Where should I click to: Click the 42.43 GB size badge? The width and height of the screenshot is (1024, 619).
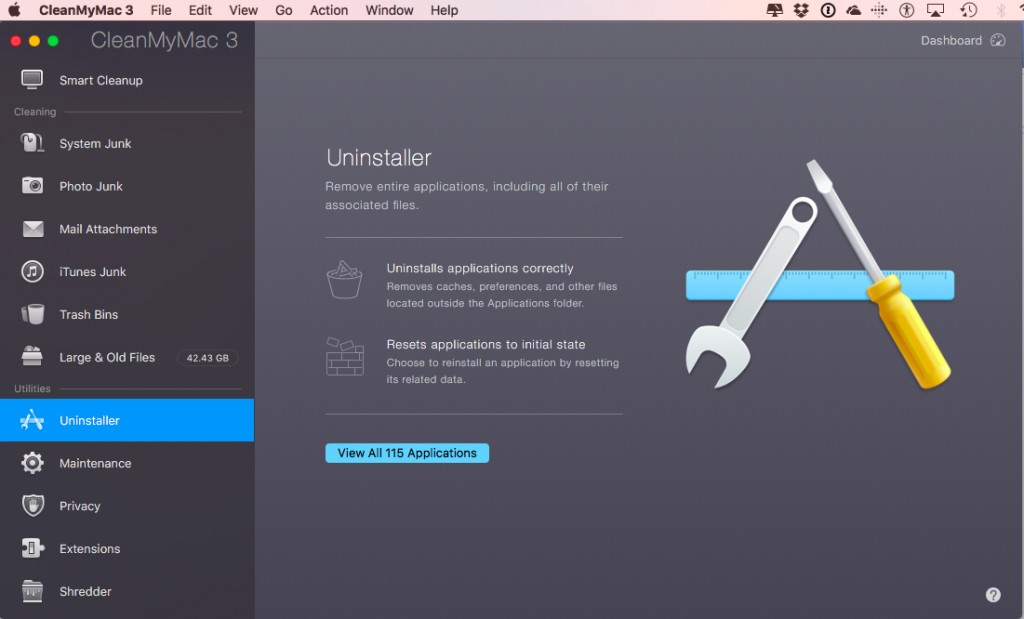coord(208,358)
